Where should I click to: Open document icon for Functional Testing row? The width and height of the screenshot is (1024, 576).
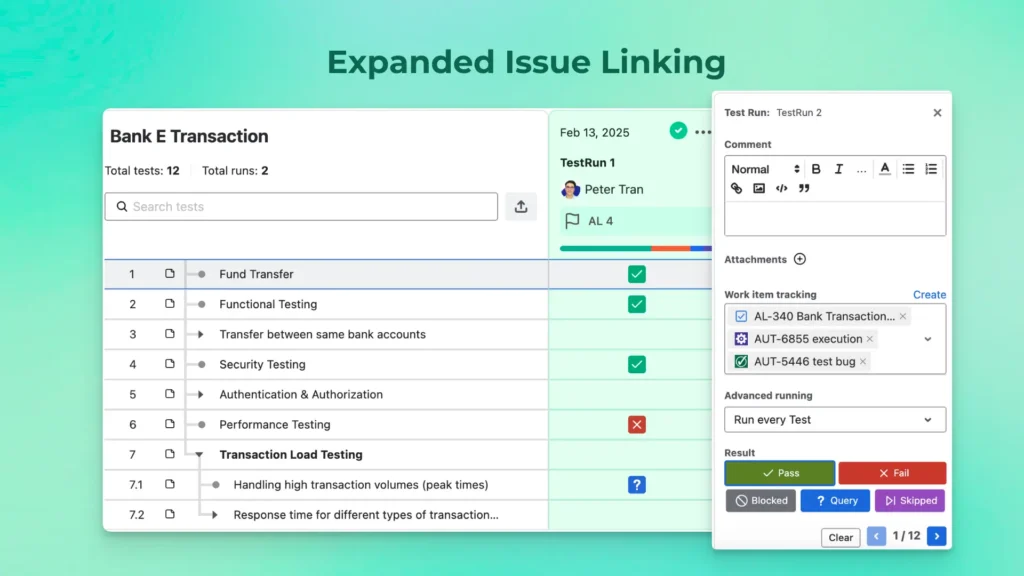[170, 304]
